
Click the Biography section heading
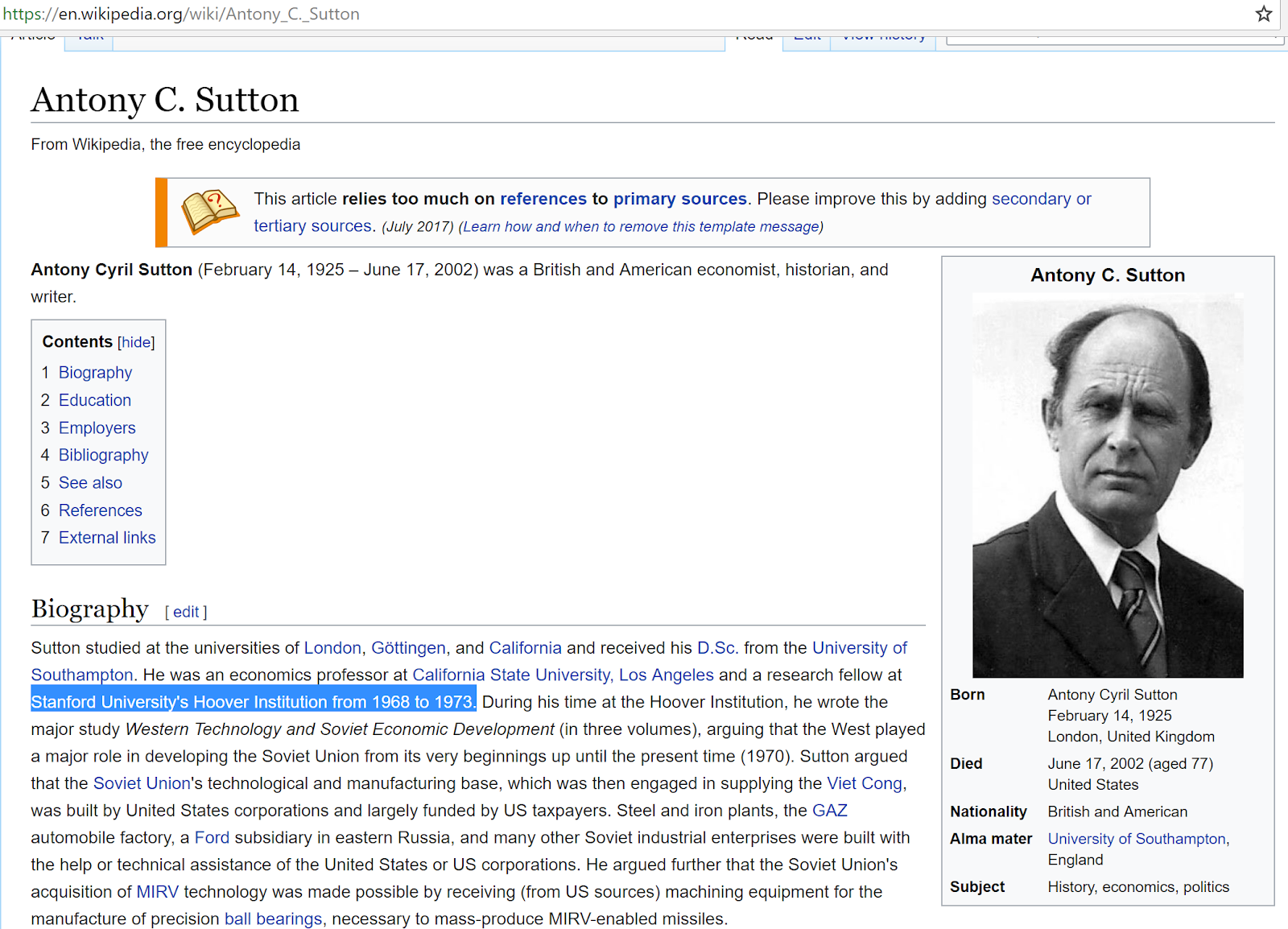click(89, 609)
